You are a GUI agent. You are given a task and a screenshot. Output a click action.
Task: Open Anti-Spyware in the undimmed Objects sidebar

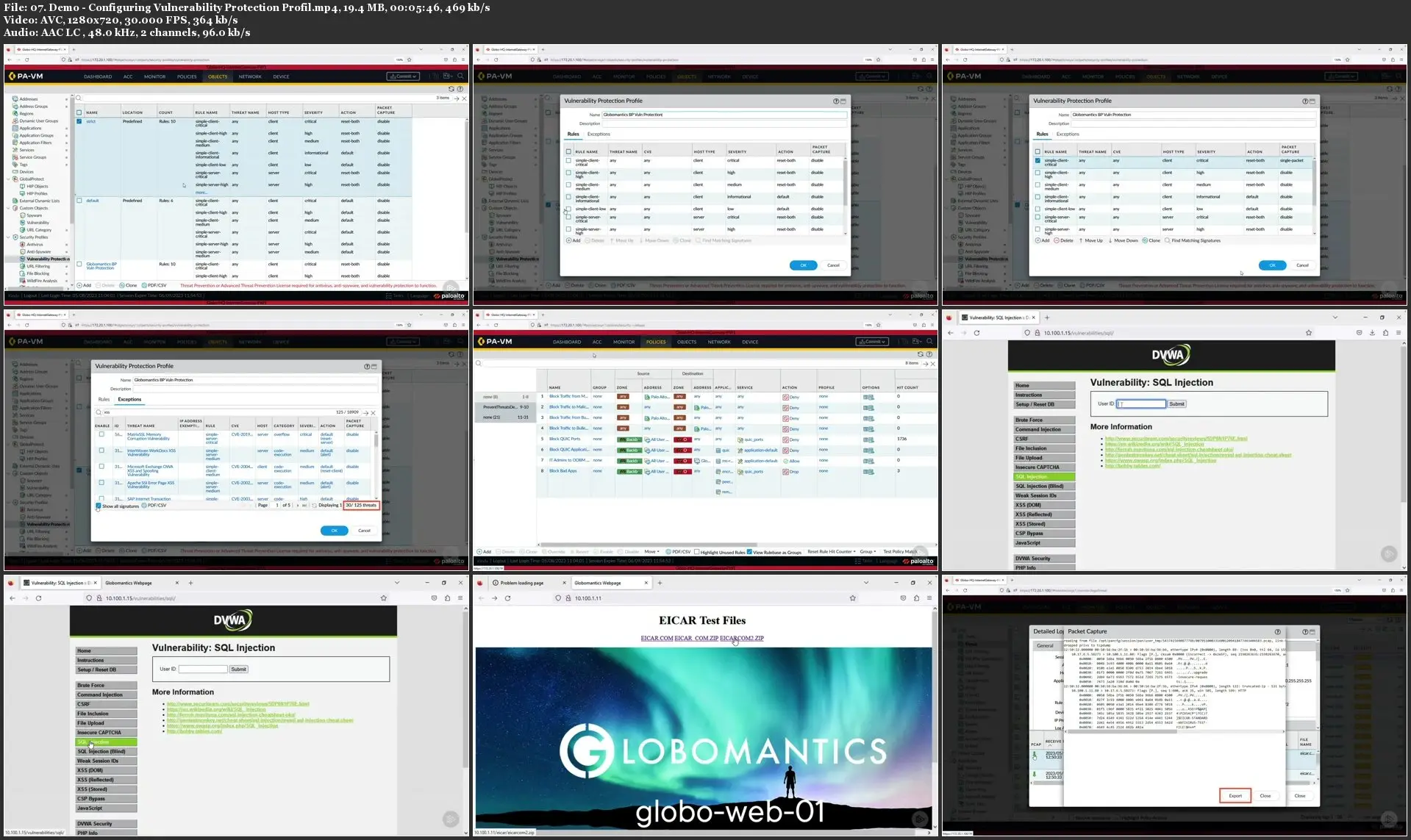pos(39,251)
